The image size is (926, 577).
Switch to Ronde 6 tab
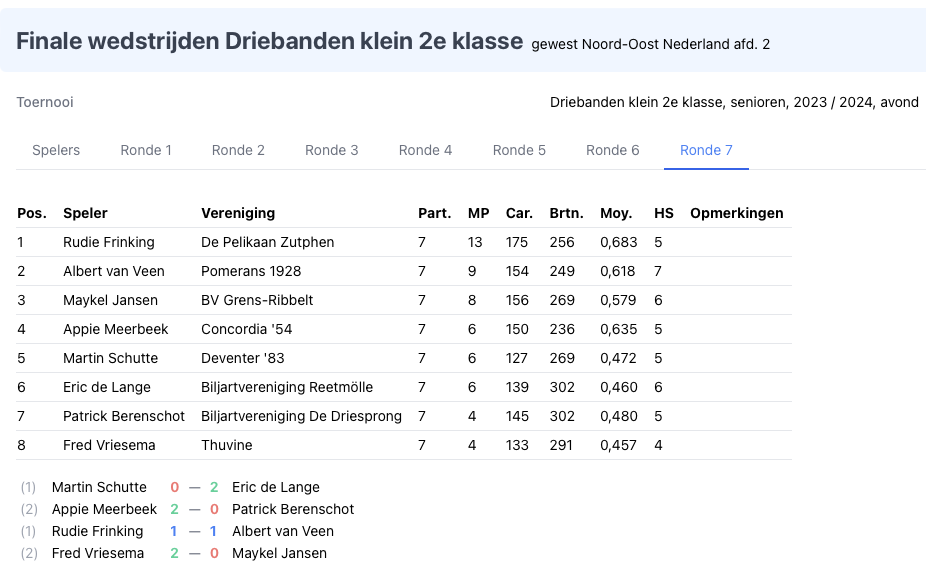[612, 150]
